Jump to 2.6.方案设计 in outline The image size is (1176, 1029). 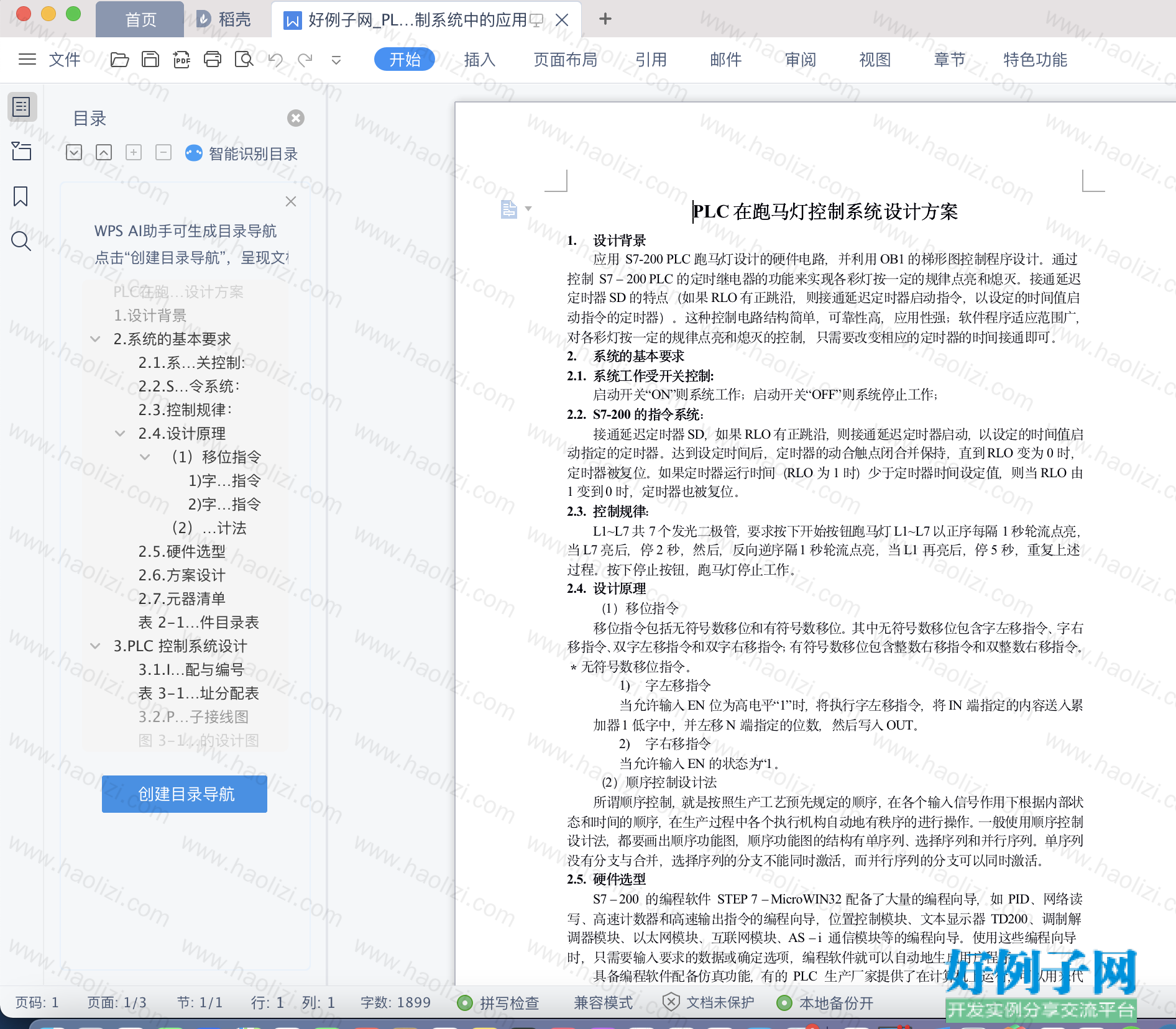coord(182,575)
